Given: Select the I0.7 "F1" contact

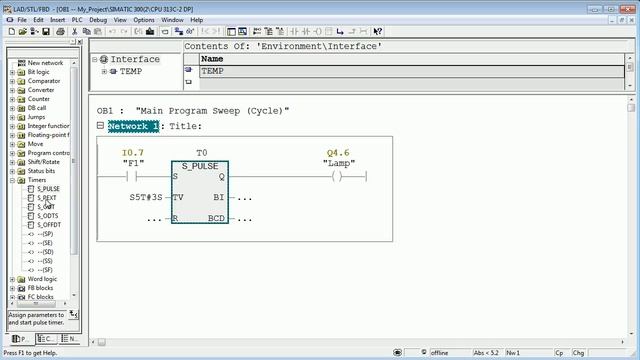Looking at the screenshot, I should pyautogui.click(x=132, y=176).
